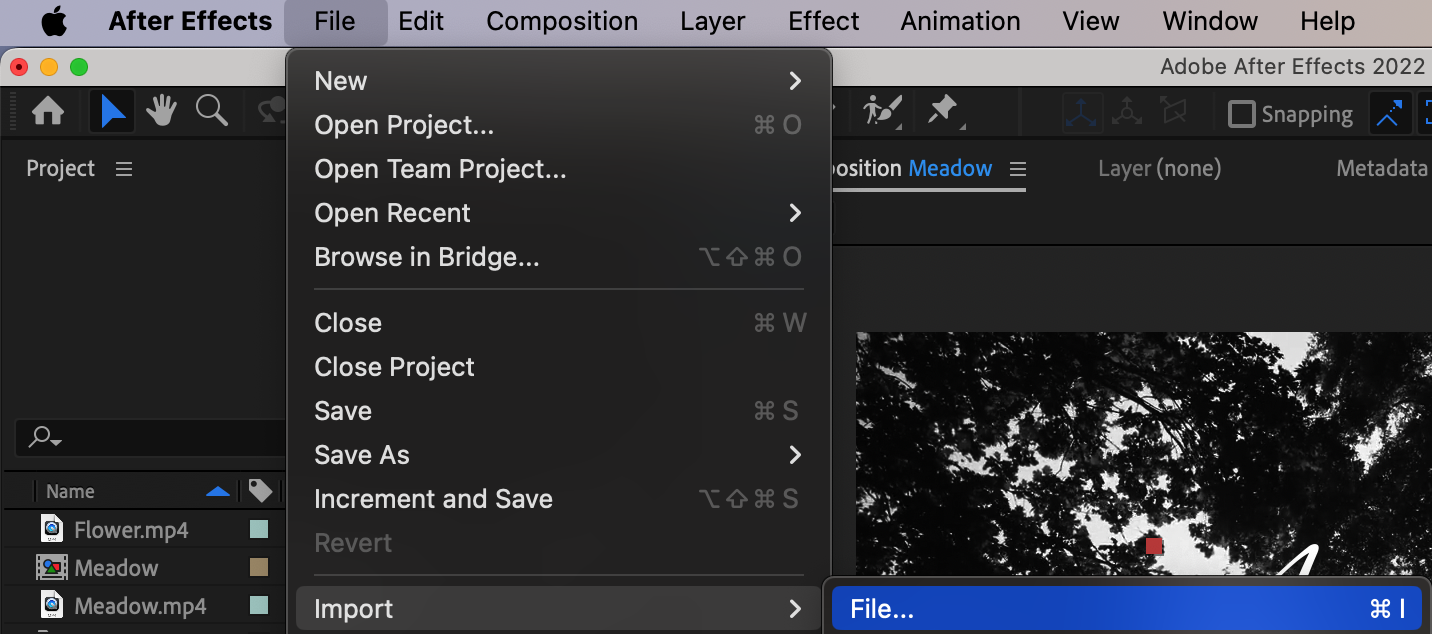Open the Meadow composition panel menu

(x=1018, y=169)
